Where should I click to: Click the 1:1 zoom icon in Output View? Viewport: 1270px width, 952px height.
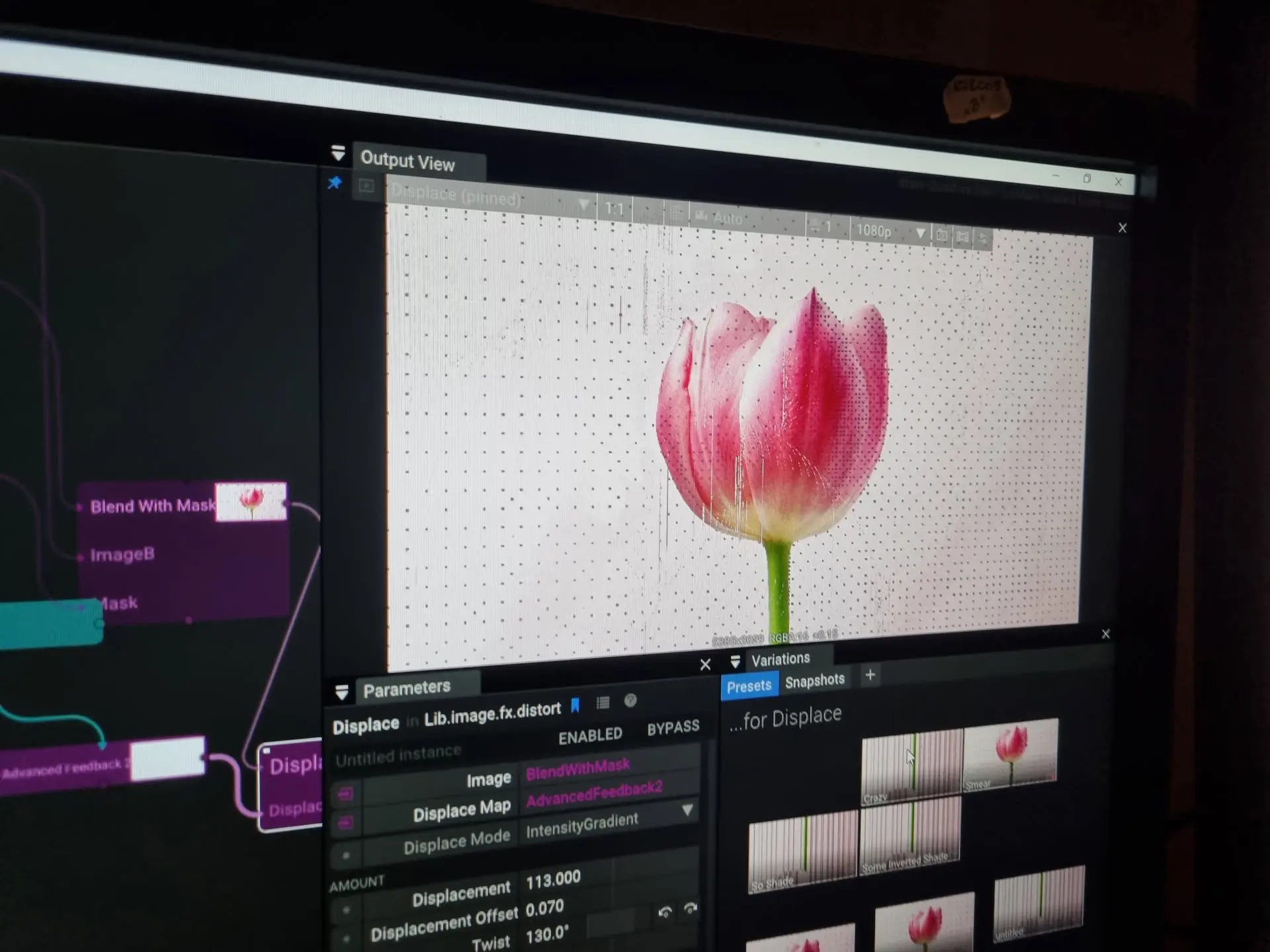point(615,208)
